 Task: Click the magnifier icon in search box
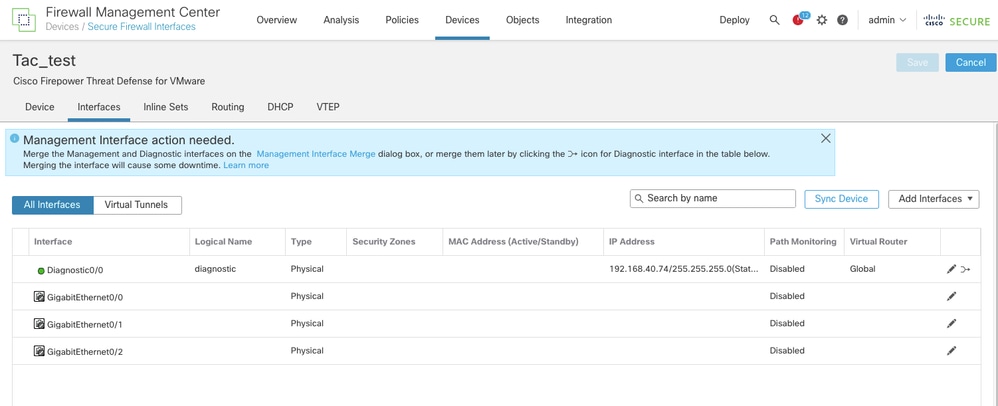(639, 199)
